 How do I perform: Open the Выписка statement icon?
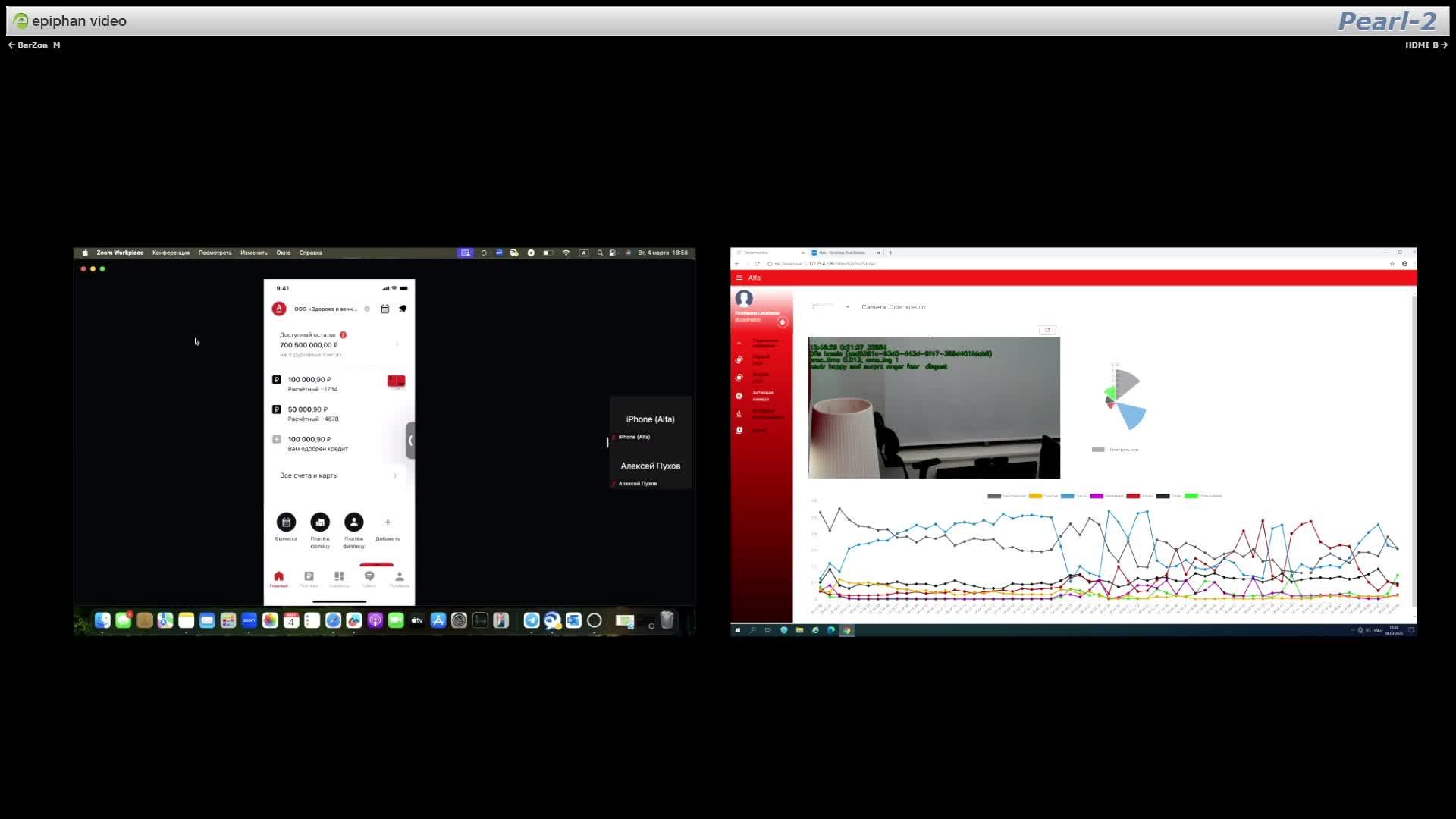[286, 522]
